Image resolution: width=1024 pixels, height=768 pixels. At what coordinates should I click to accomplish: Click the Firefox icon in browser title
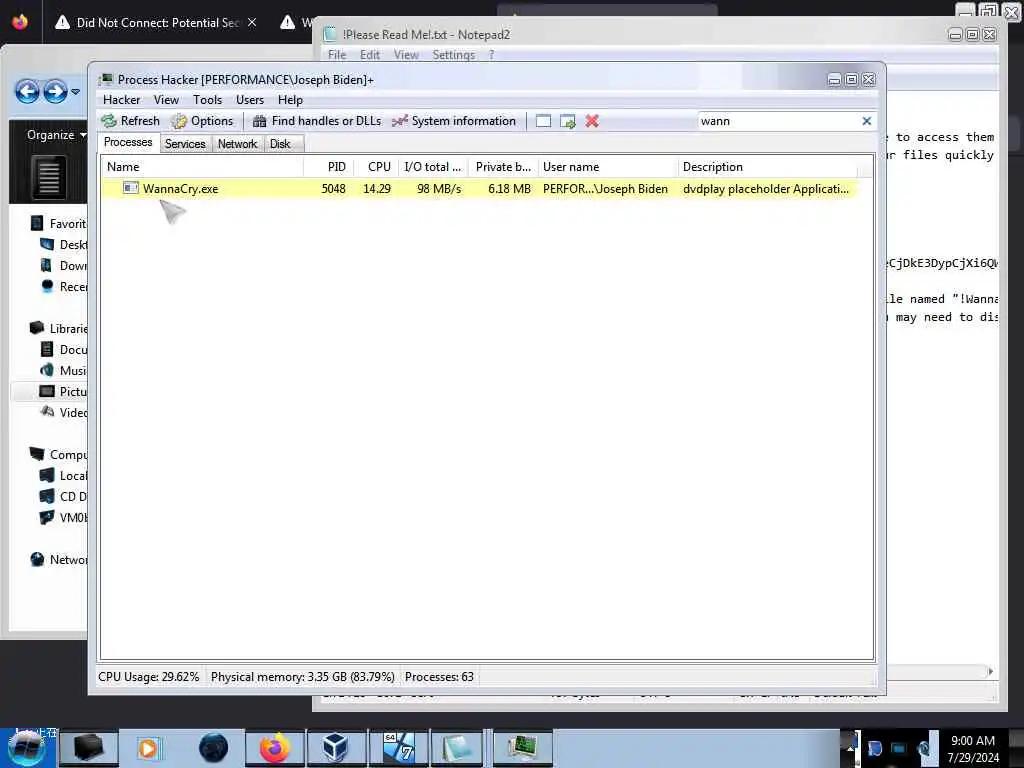20,22
